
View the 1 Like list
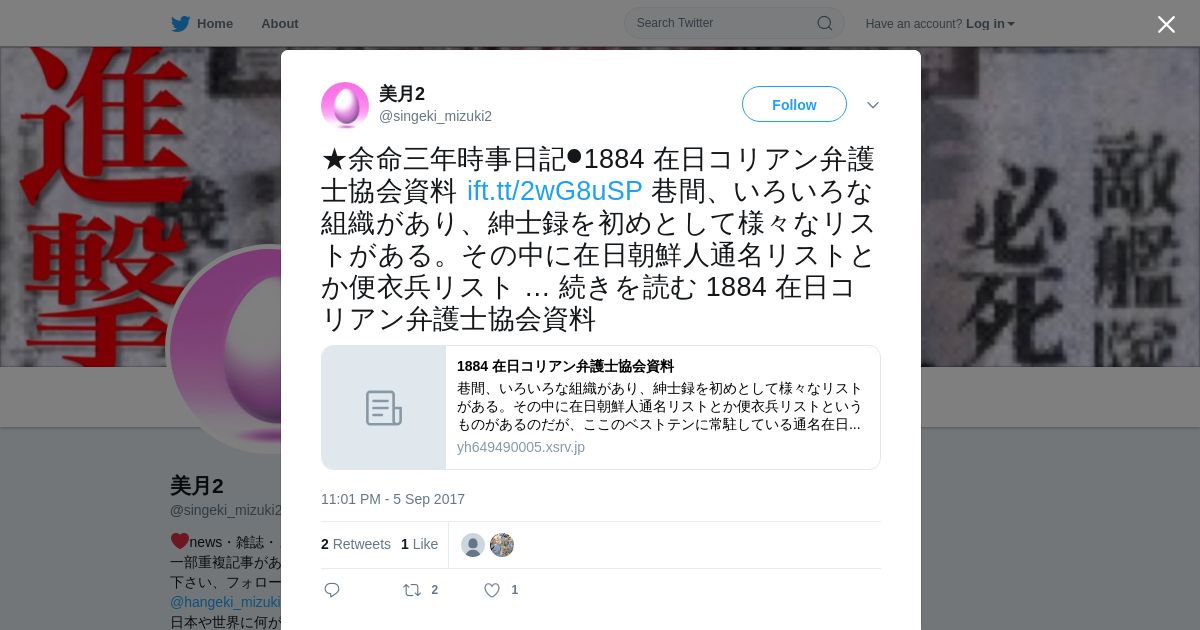pyautogui.click(x=419, y=544)
